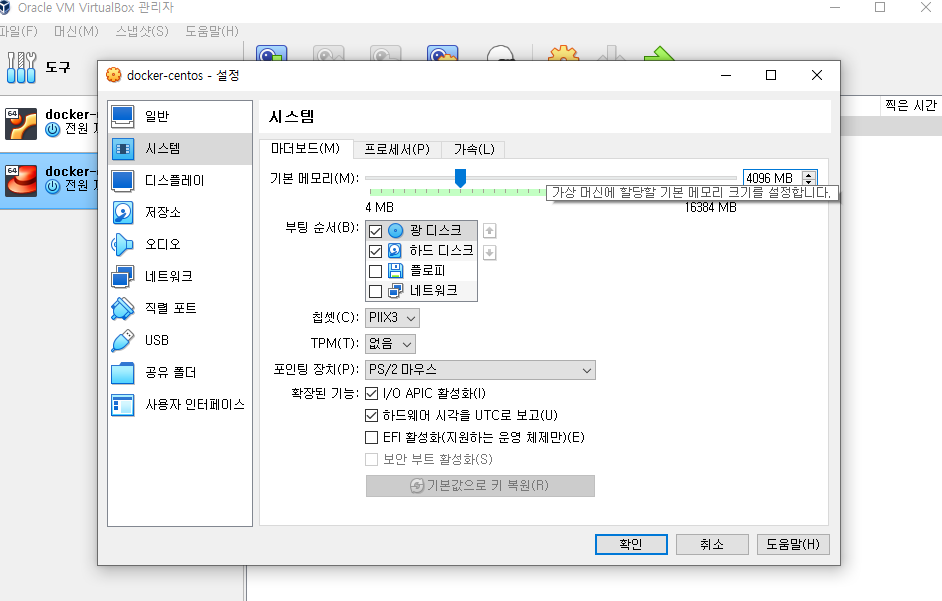Viewport: 942px width, 601px height.
Task: Open the 디스플레이 settings category
Action: [x=180, y=180]
